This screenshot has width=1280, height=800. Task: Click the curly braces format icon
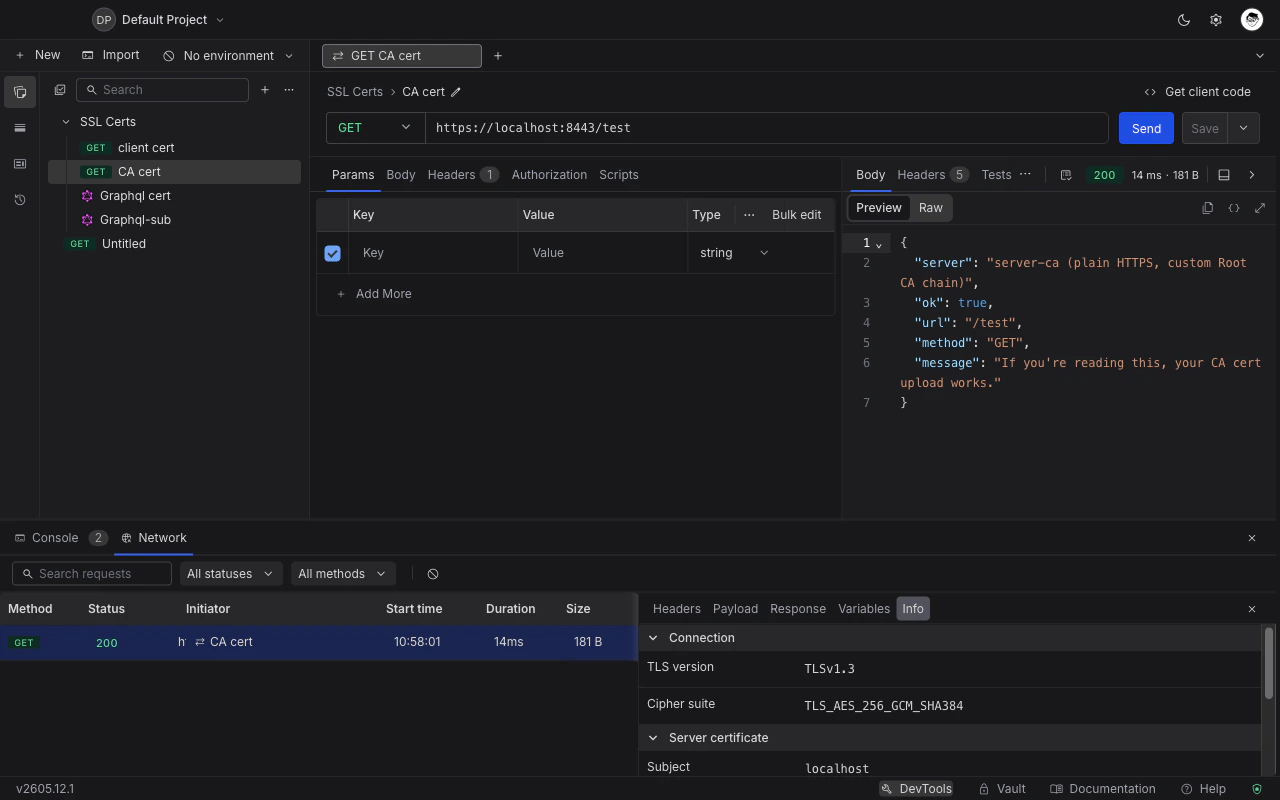pos(1234,208)
